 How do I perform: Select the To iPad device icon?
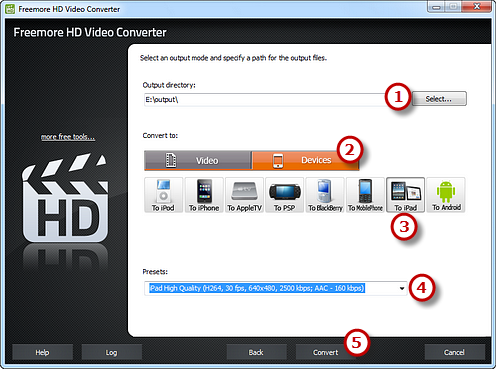tap(405, 195)
